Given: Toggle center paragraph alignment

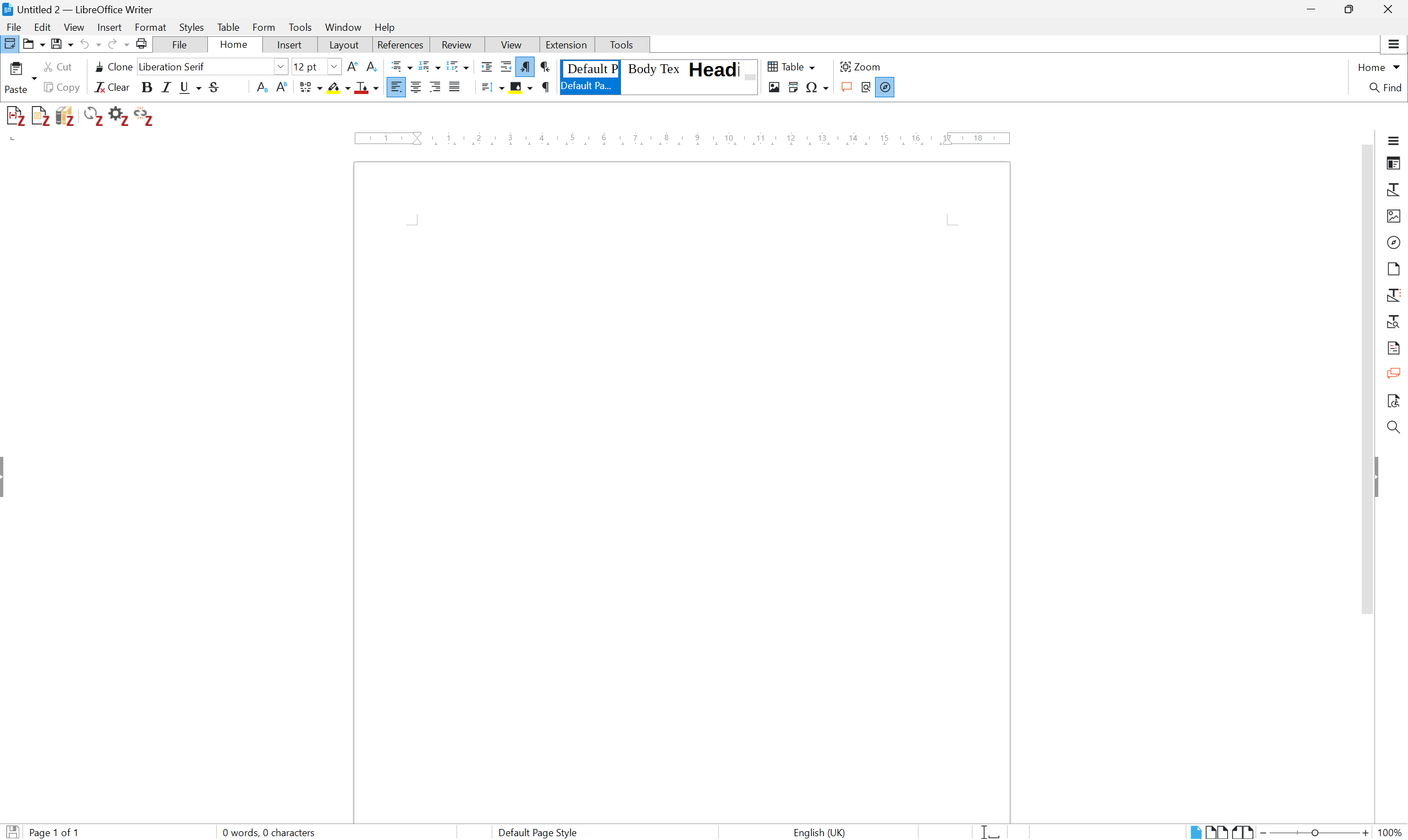Looking at the screenshot, I should [x=416, y=87].
